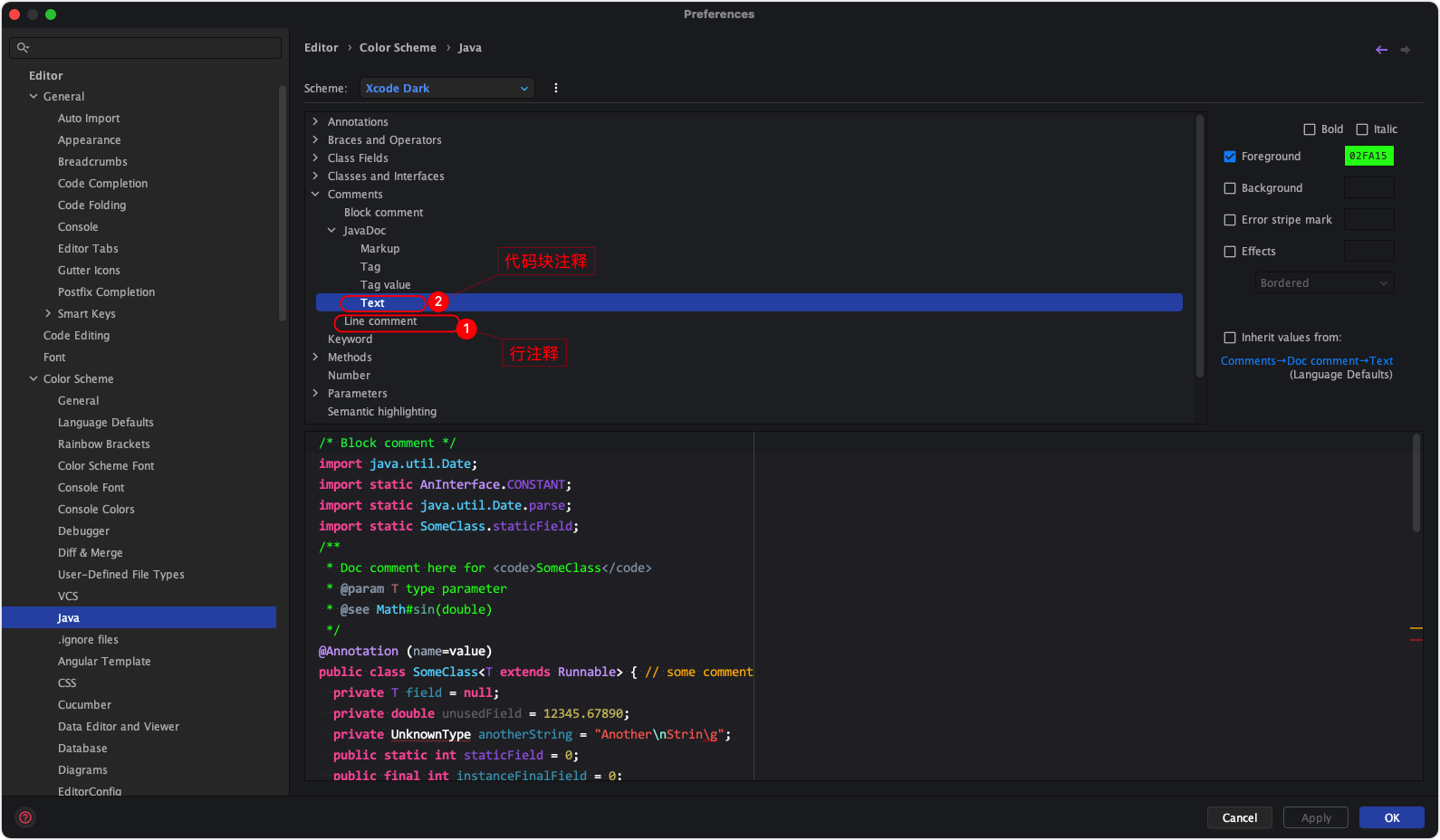Click the doc comment line in preview

pyautogui.click(x=485, y=568)
